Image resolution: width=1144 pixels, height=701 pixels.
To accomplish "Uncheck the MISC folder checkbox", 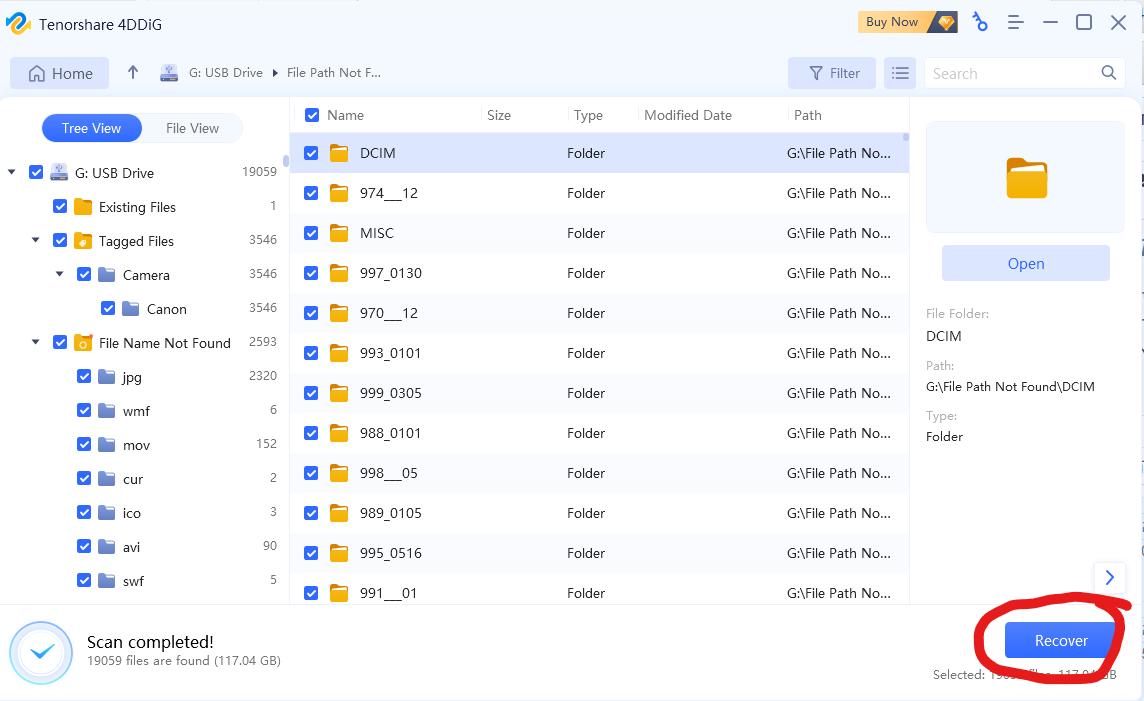I will point(311,233).
